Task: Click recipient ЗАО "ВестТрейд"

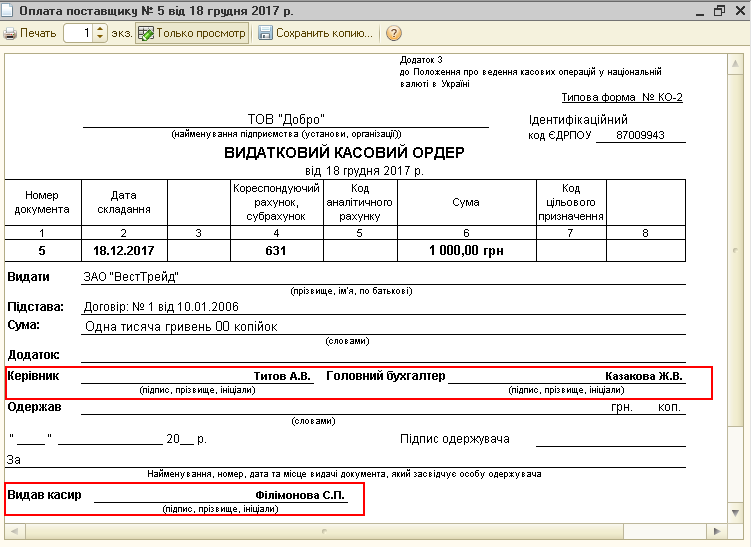Action: click(x=131, y=277)
